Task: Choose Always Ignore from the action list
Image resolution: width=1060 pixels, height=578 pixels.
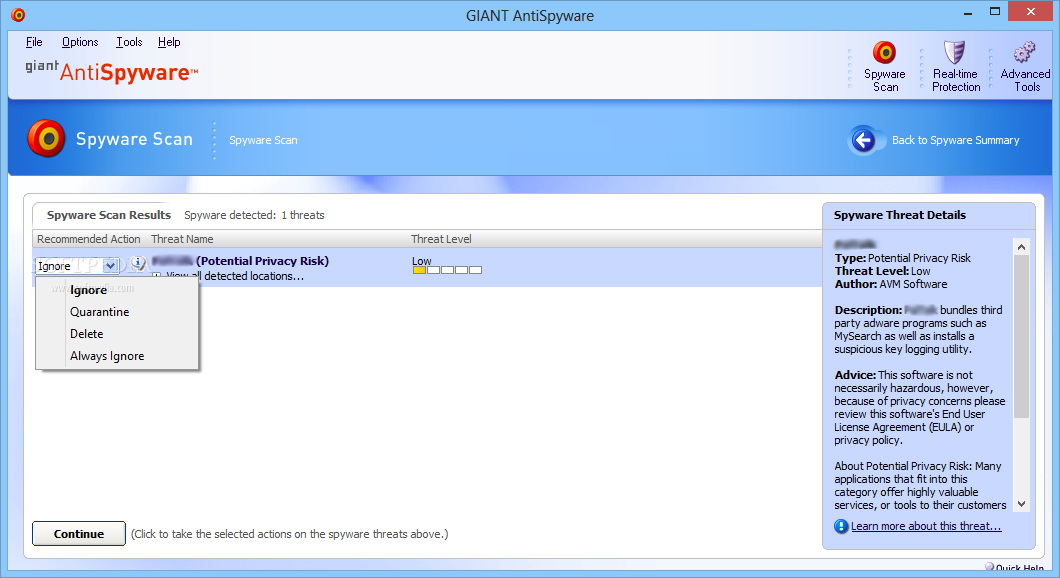Action: click(117, 356)
